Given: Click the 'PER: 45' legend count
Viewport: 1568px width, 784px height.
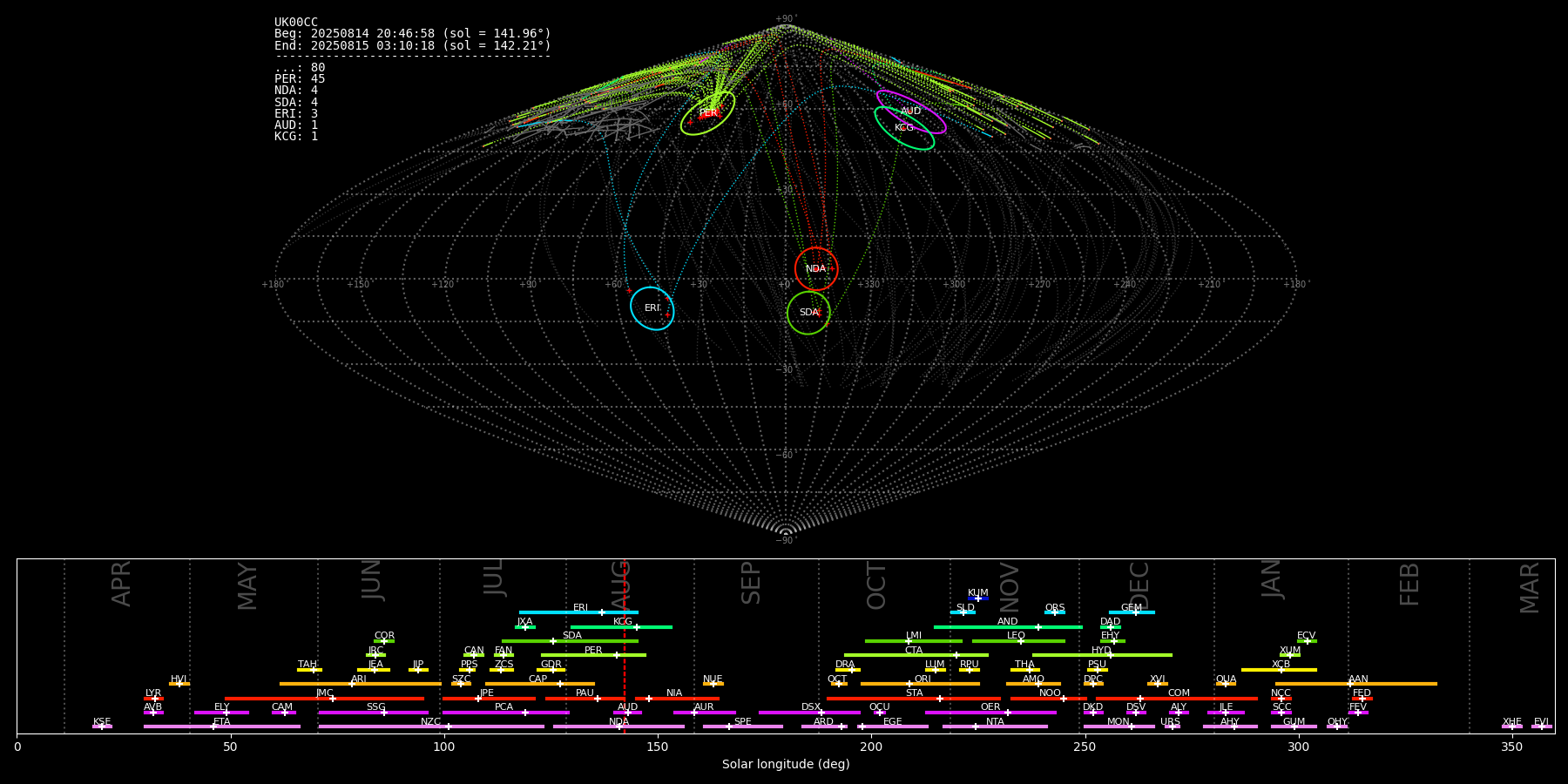Looking at the screenshot, I should 300,79.
